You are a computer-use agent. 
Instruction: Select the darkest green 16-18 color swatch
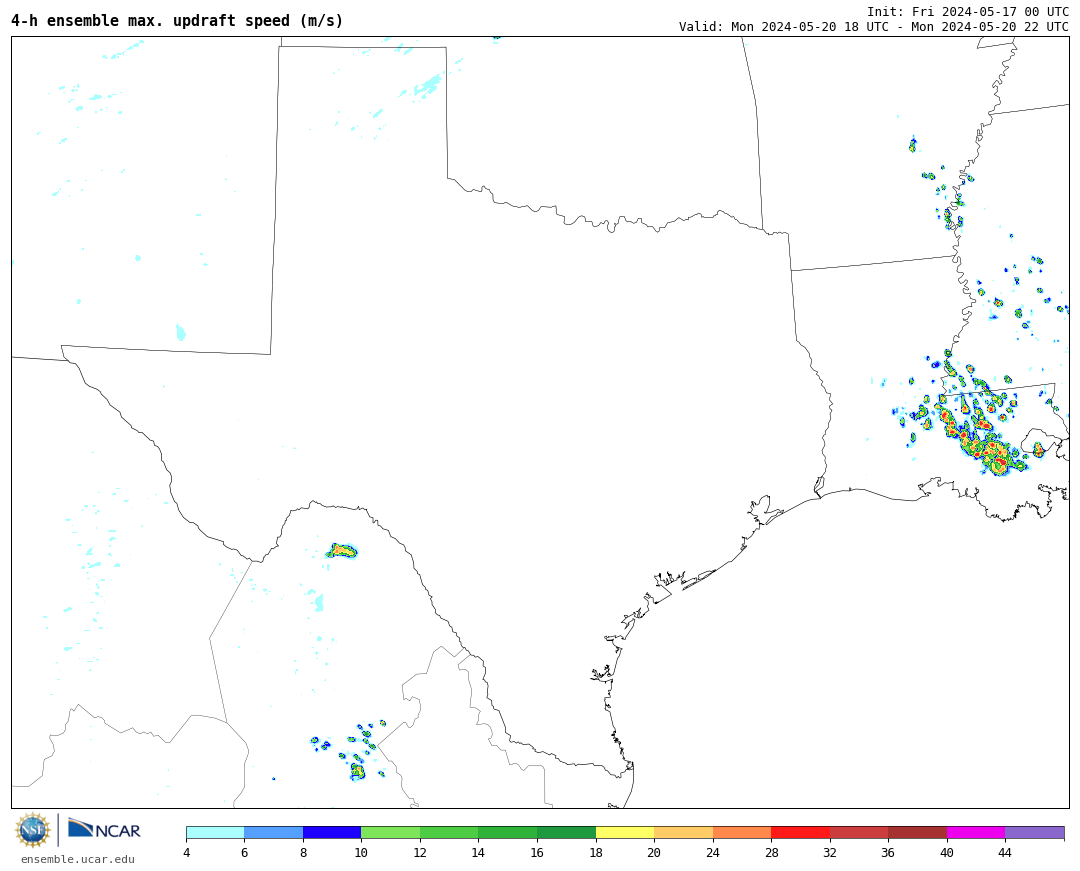click(x=566, y=832)
